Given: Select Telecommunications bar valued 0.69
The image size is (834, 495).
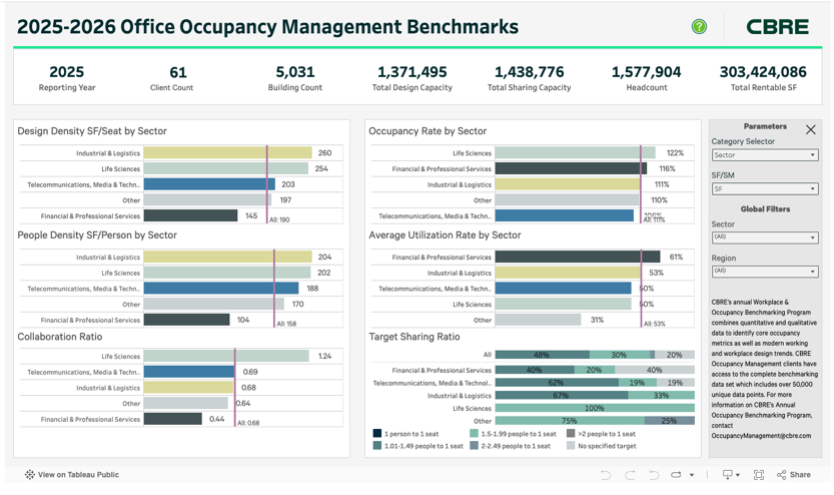Looking at the screenshot, I should (189, 372).
